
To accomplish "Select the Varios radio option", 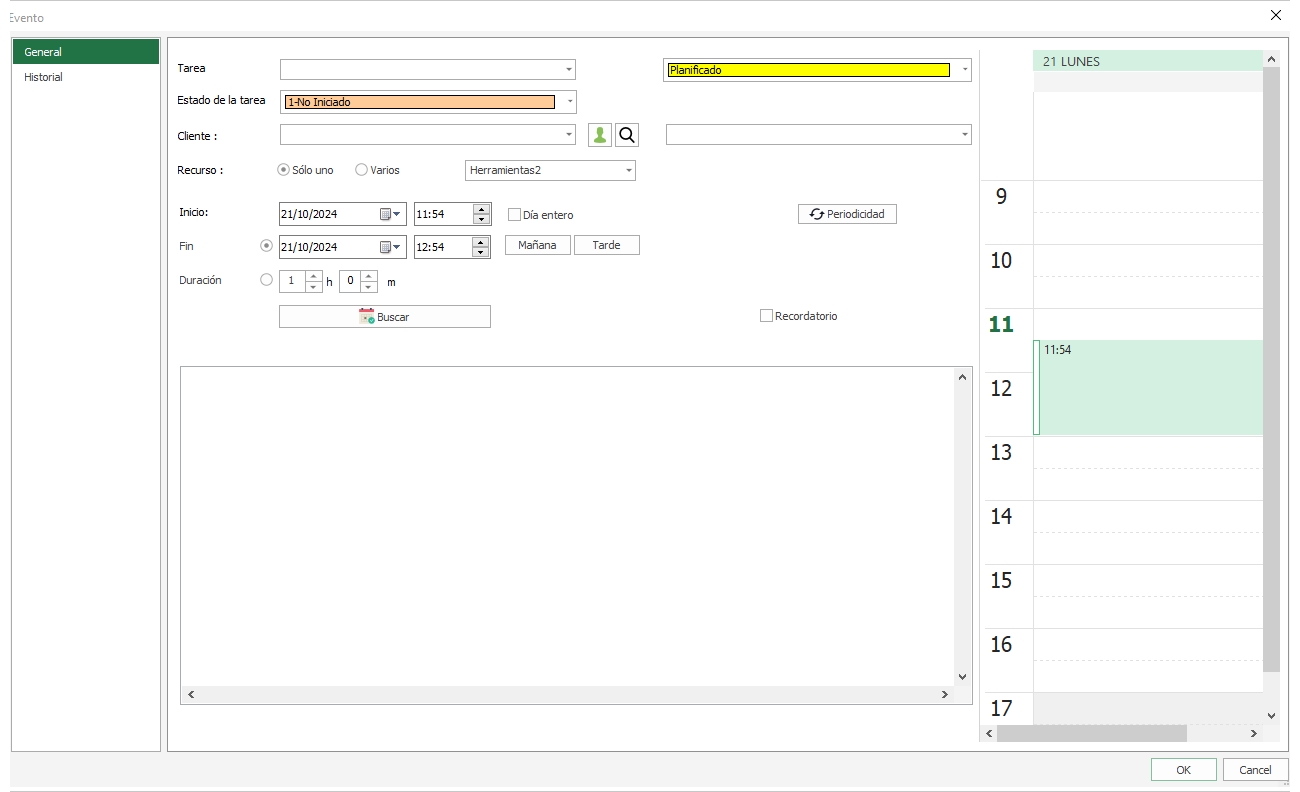I will point(361,170).
